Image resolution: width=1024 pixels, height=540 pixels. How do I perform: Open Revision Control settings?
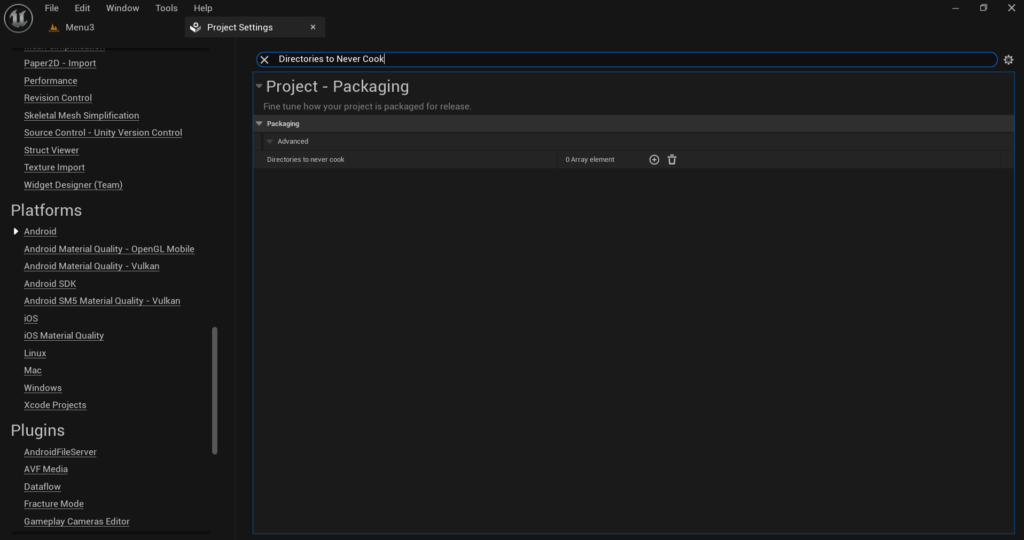58,98
